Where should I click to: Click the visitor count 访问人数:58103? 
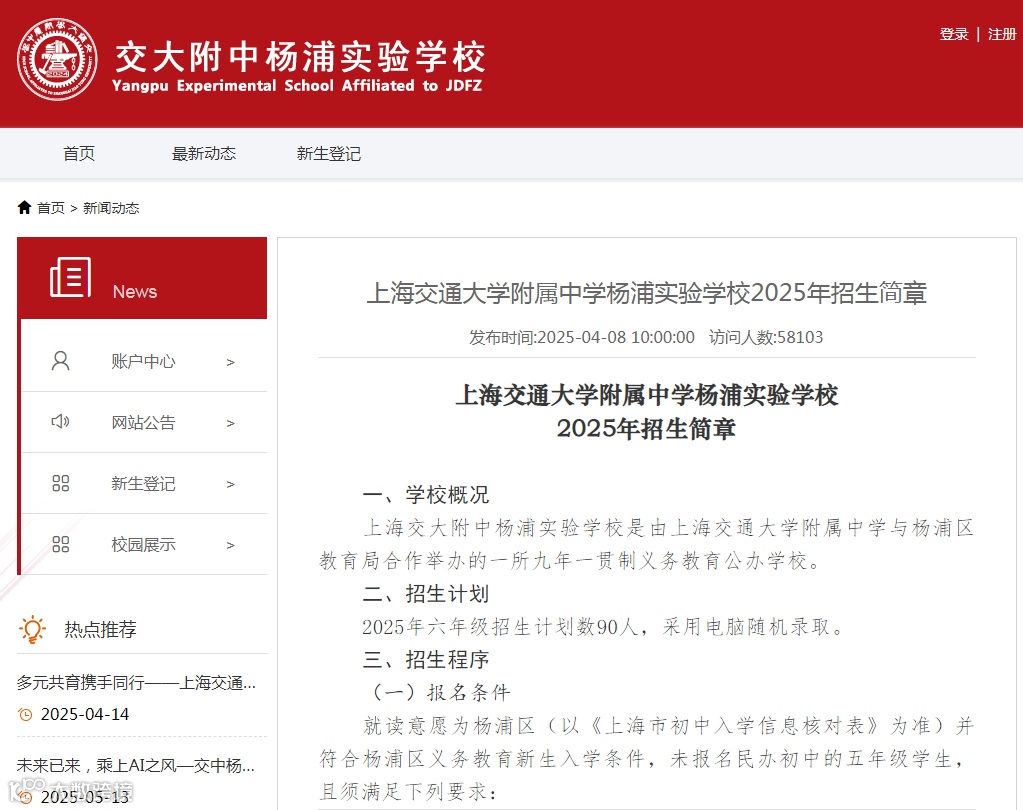(x=766, y=337)
